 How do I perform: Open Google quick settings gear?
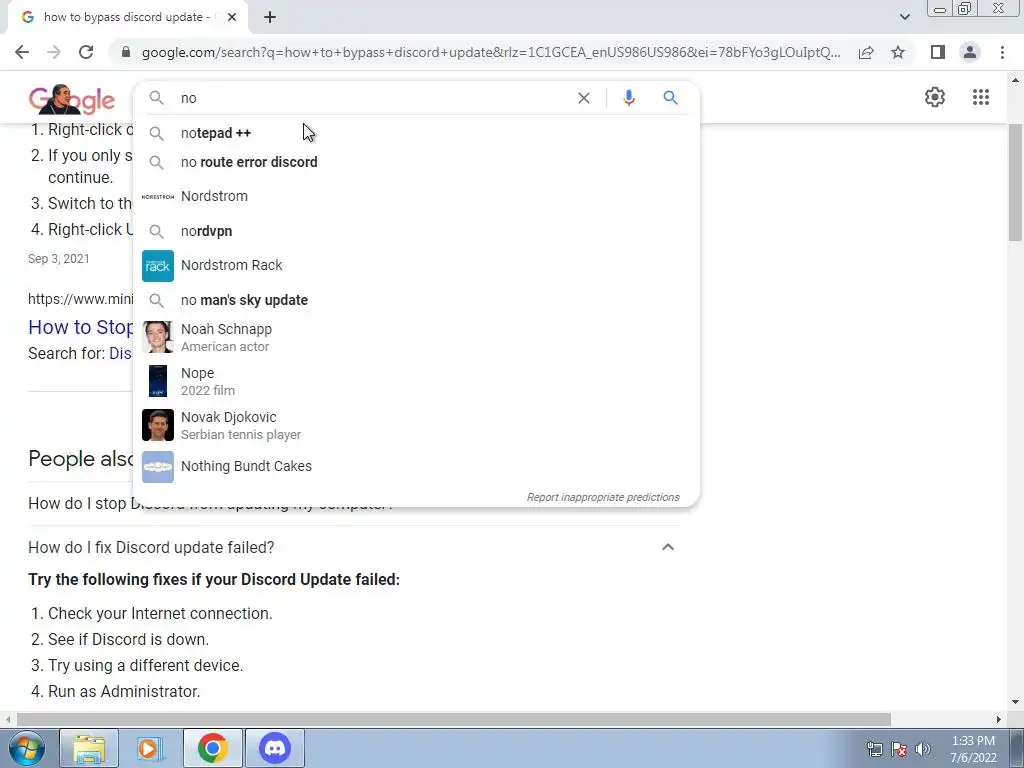pyautogui.click(x=935, y=97)
